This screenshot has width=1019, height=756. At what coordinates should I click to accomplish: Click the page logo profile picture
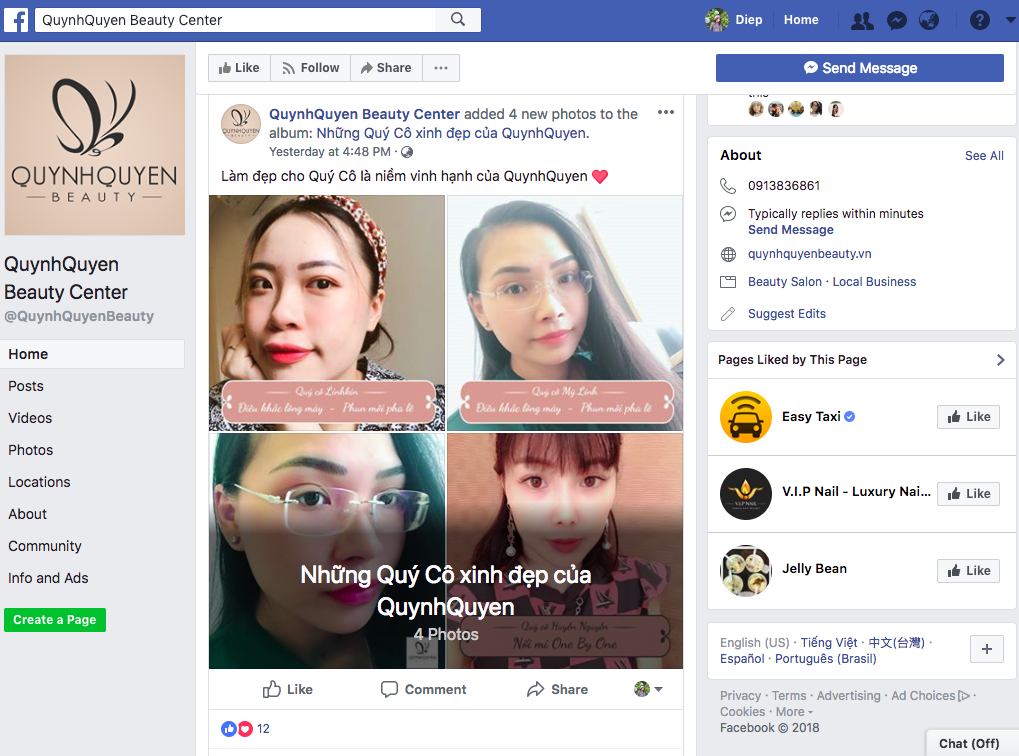pyautogui.click(x=95, y=145)
